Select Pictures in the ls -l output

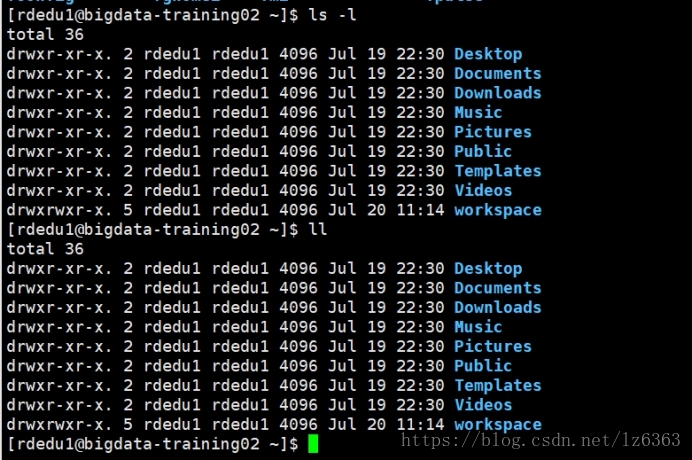coord(493,132)
